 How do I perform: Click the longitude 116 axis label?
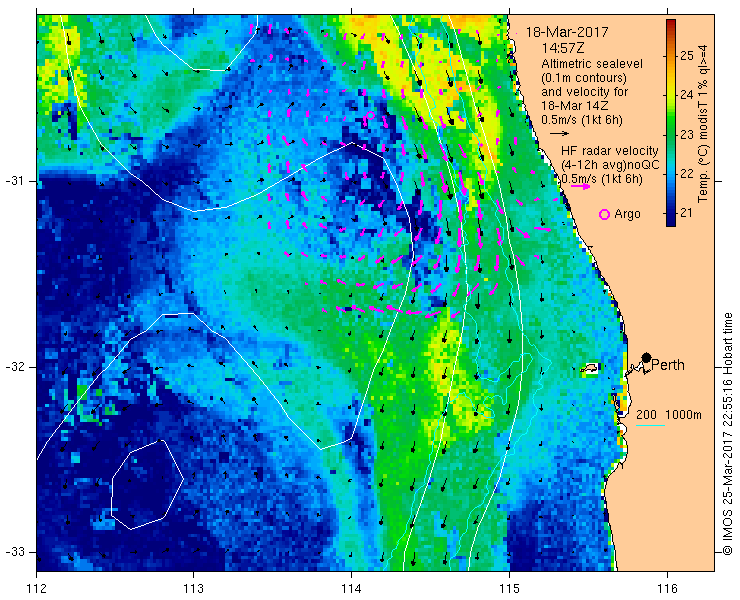point(667,589)
